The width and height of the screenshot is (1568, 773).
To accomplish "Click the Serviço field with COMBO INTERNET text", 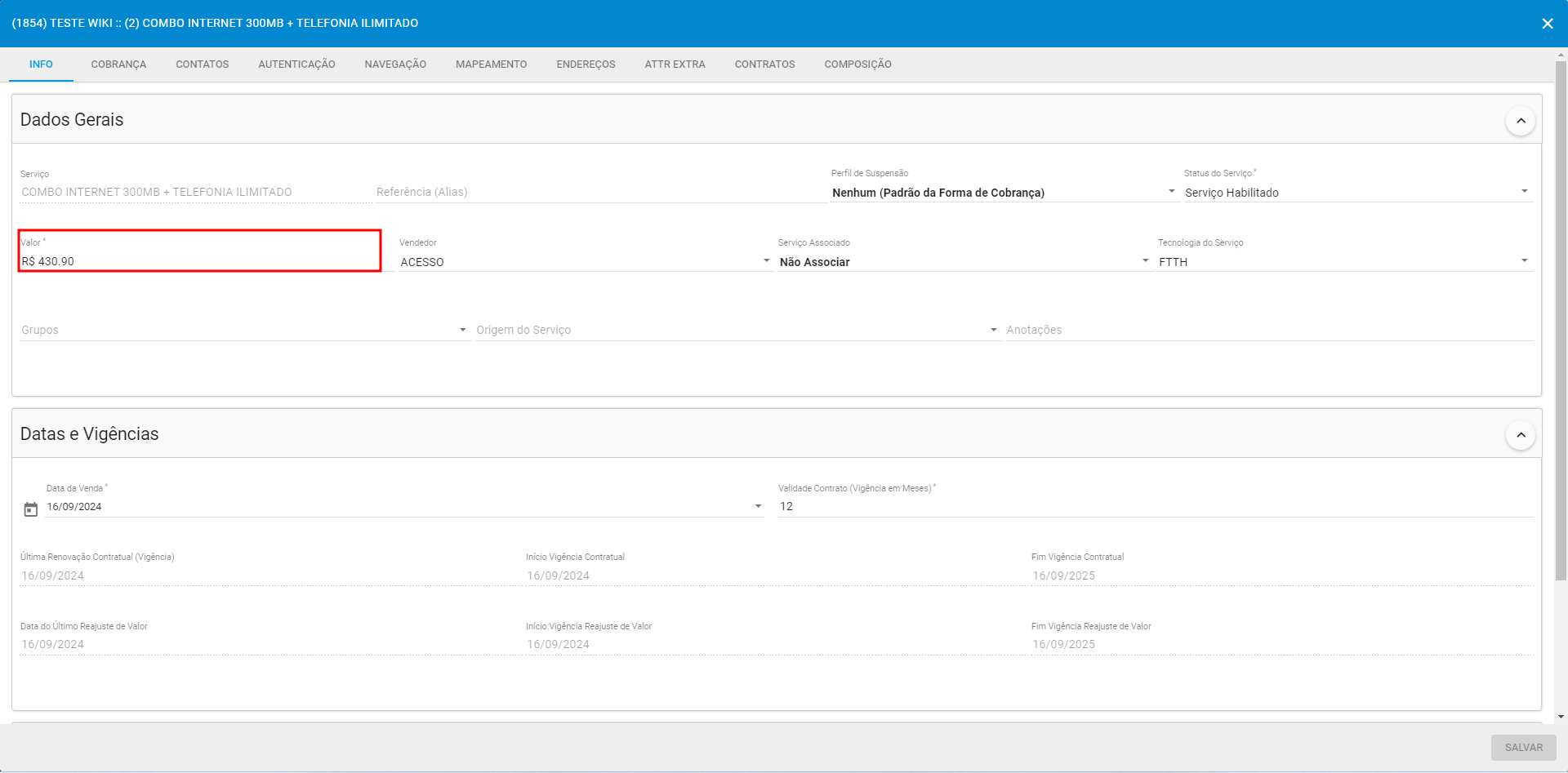I will pyautogui.click(x=194, y=193).
